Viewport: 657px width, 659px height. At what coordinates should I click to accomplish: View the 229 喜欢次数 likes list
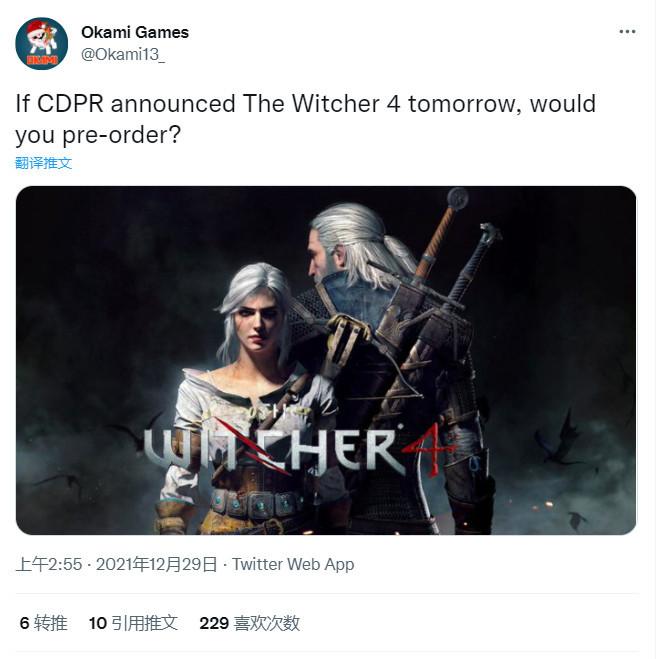[250, 623]
